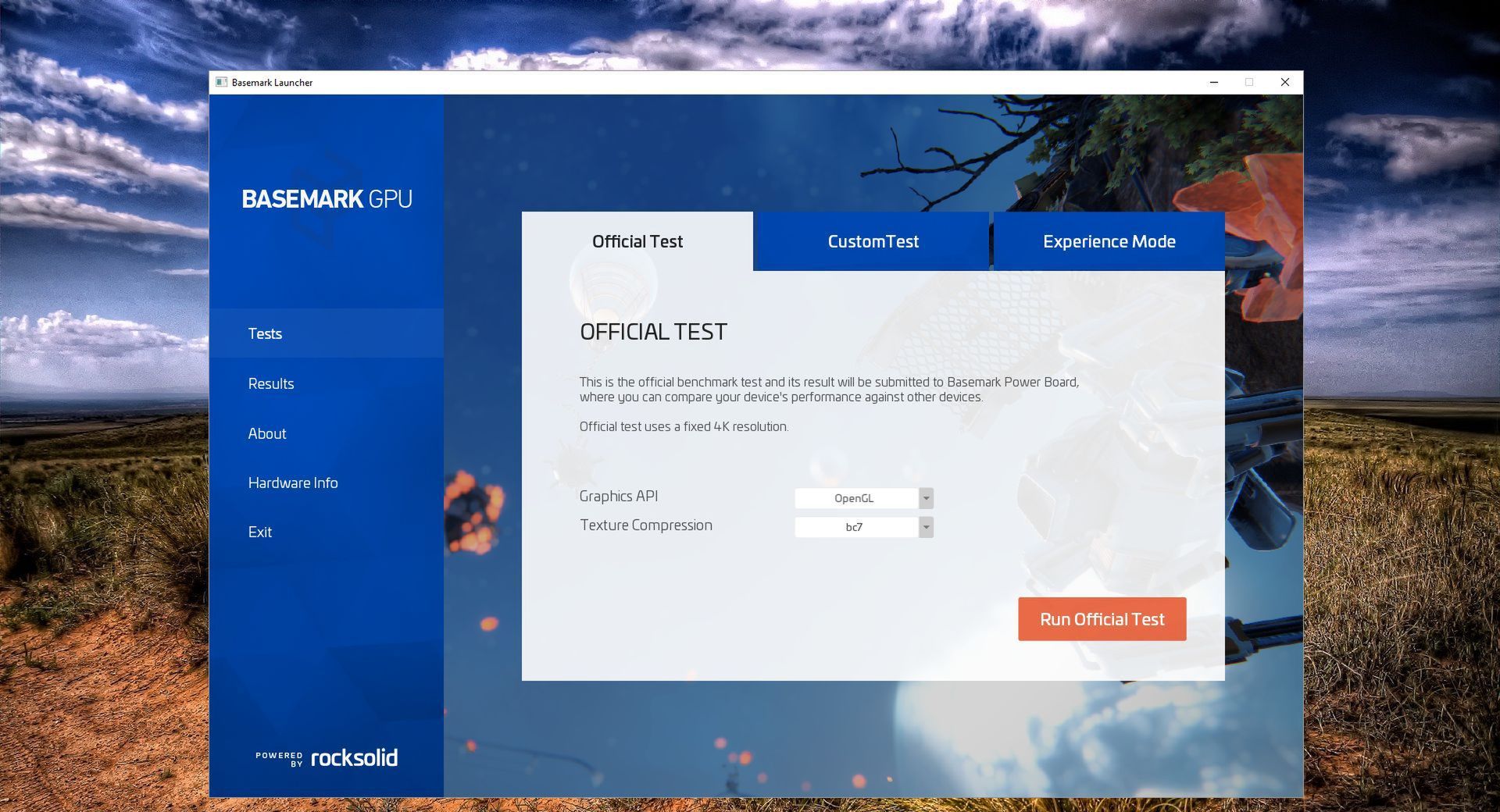Open Experience Mode tab
The height and width of the screenshot is (812, 1500).
coord(1109,241)
